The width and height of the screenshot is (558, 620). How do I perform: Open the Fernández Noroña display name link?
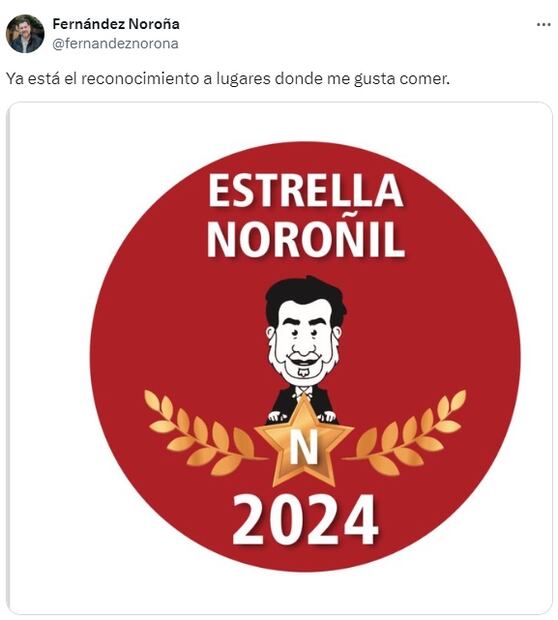click(116, 24)
